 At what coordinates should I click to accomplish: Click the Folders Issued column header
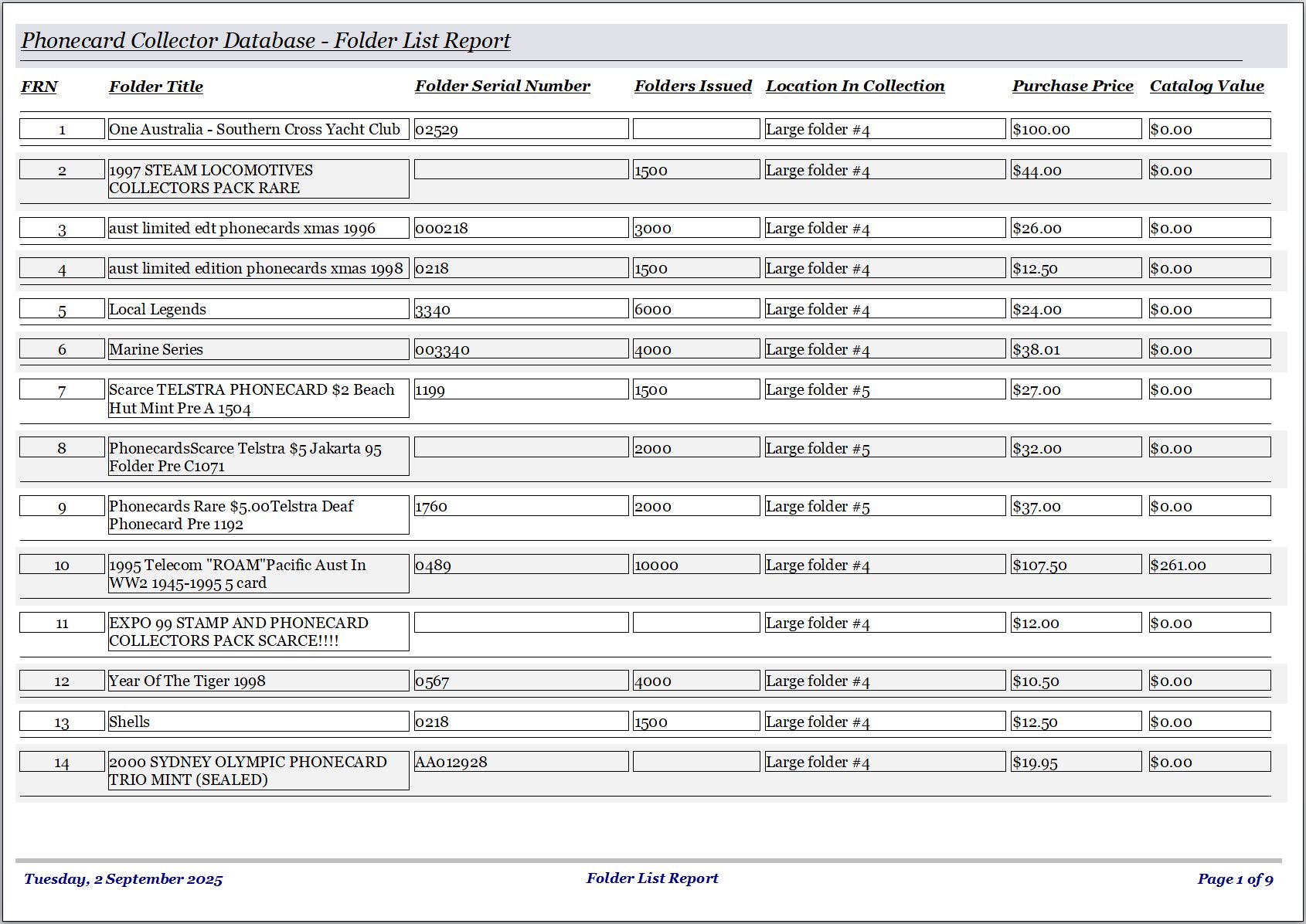693,86
